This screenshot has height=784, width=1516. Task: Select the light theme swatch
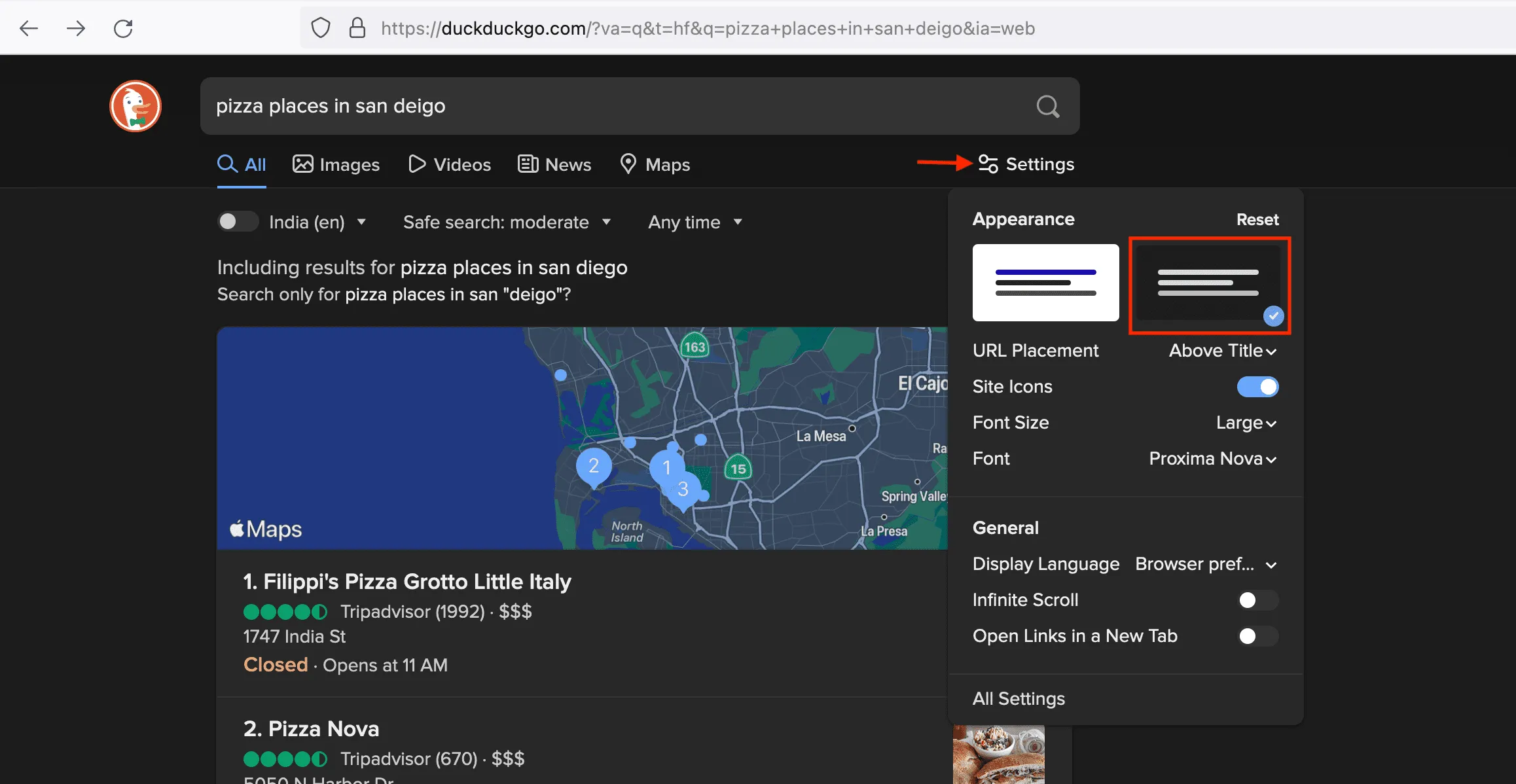pos(1045,283)
